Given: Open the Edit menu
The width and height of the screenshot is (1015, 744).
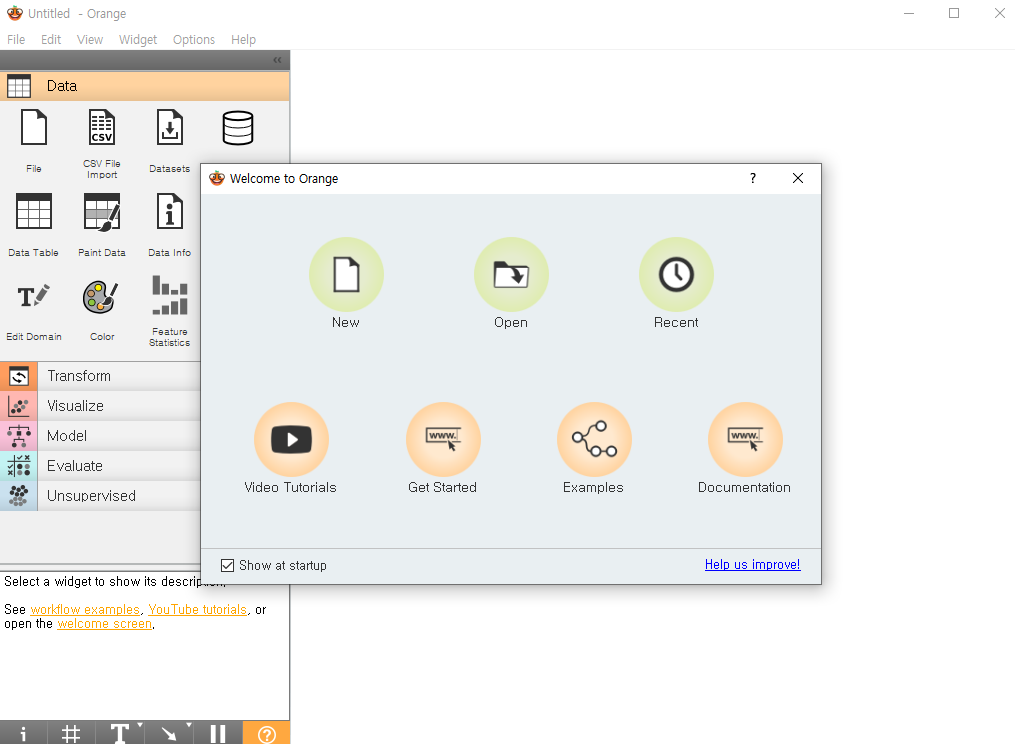Looking at the screenshot, I should [x=51, y=39].
